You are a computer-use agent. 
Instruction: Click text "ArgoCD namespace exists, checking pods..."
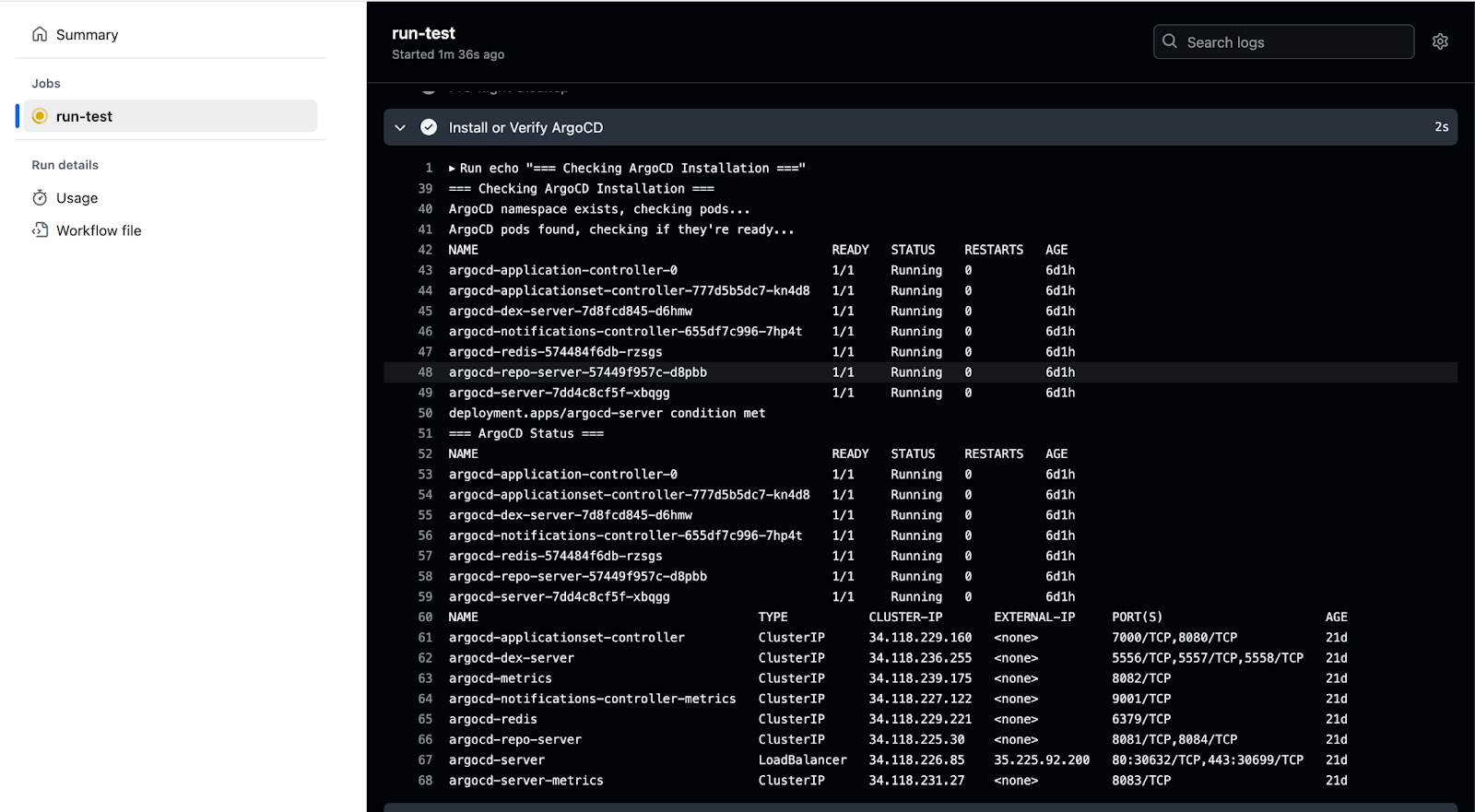click(x=599, y=209)
